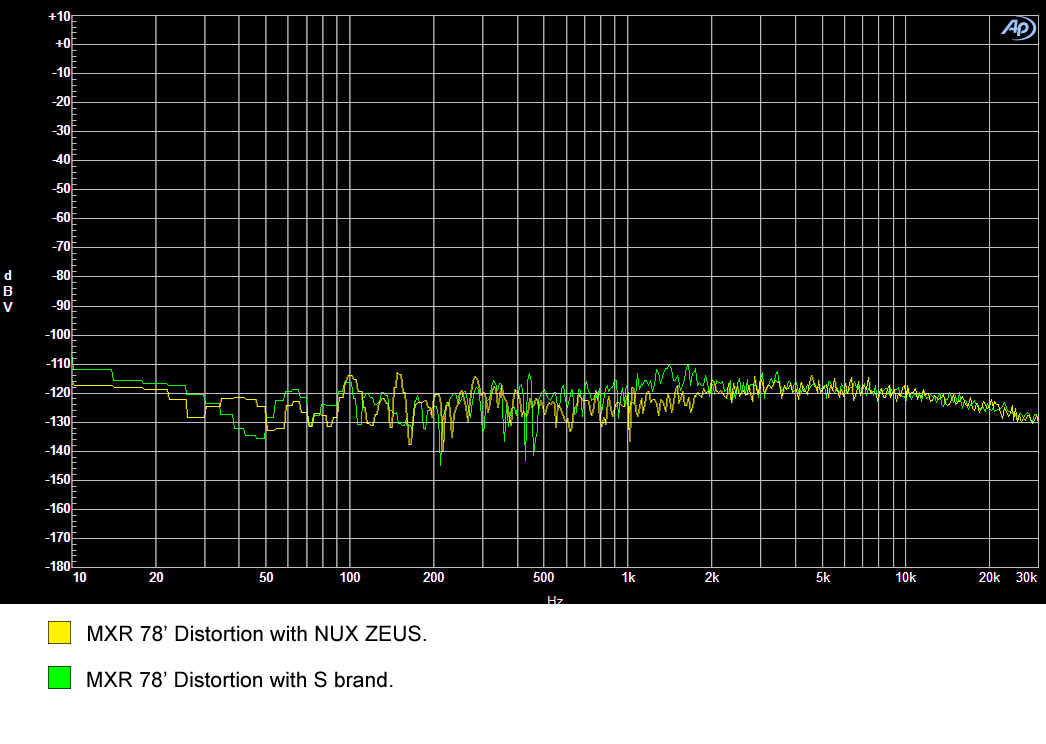Click the -100 level label on the vertical axis
The width and height of the screenshot is (1046, 744).
coord(58,335)
